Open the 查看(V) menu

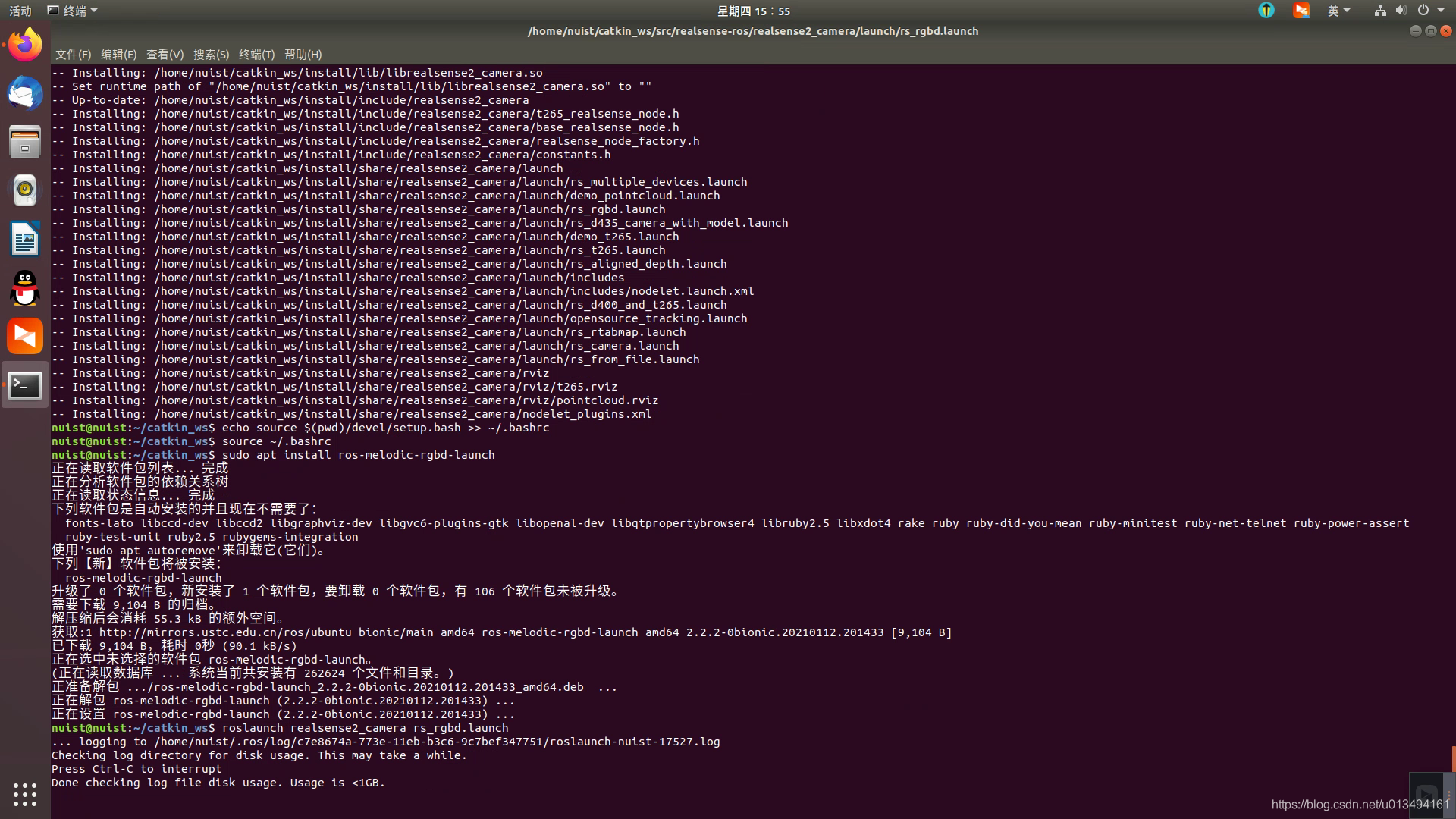click(x=165, y=55)
